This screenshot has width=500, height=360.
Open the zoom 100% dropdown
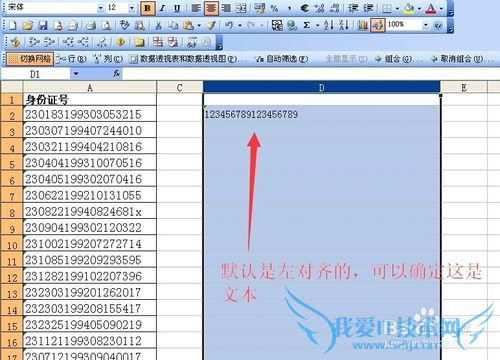coord(426,25)
